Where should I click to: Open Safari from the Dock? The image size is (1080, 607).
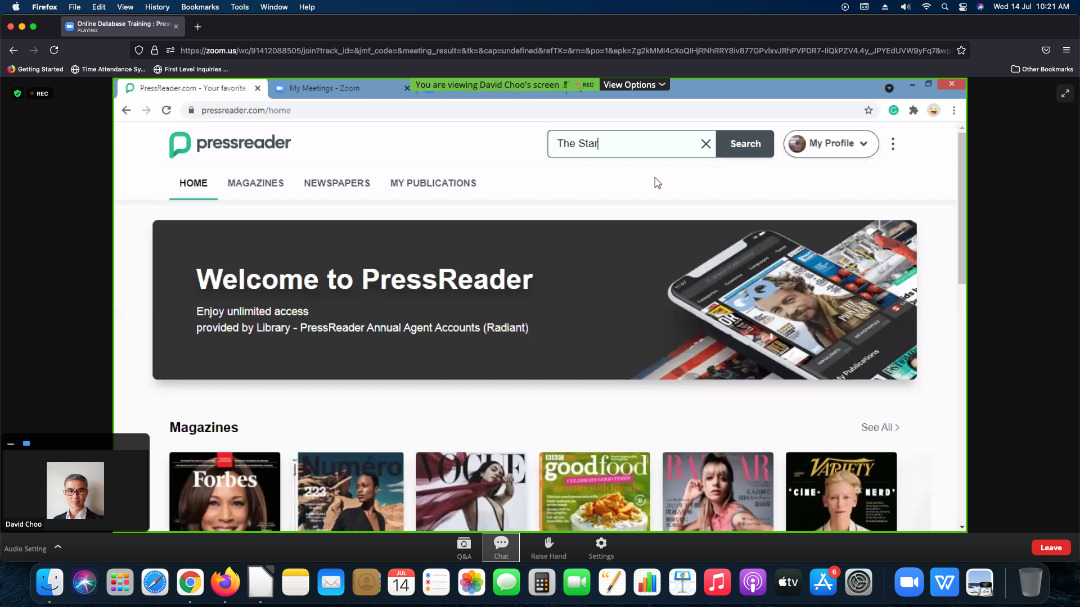pos(155,583)
